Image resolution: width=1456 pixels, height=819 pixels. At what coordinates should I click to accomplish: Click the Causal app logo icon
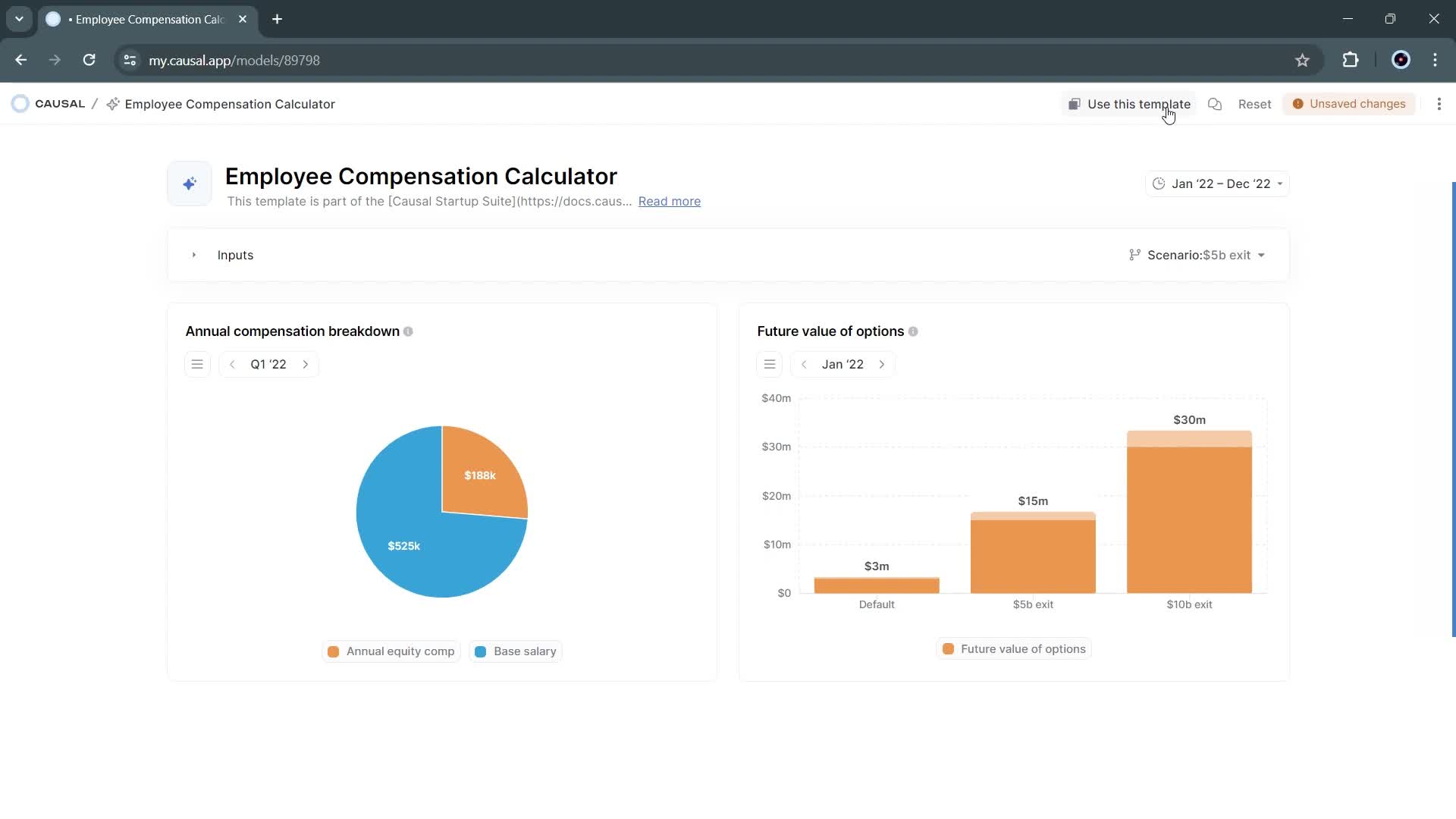point(19,104)
